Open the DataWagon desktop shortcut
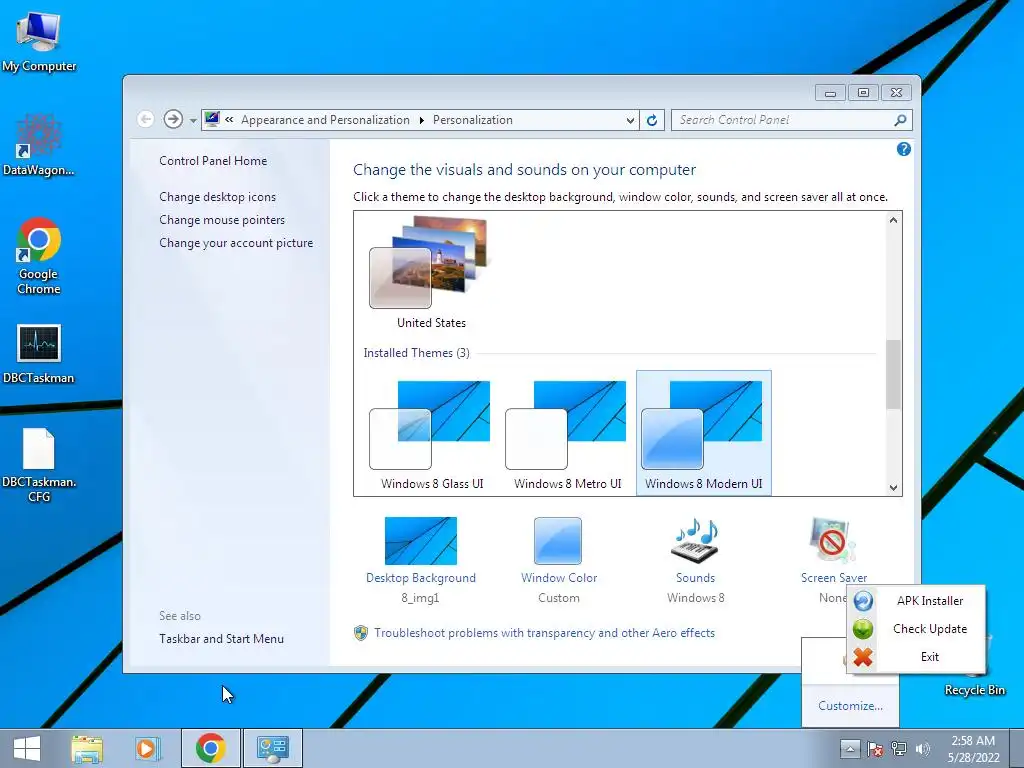Image resolution: width=1024 pixels, height=768 pixels. (x=39, y=145)
